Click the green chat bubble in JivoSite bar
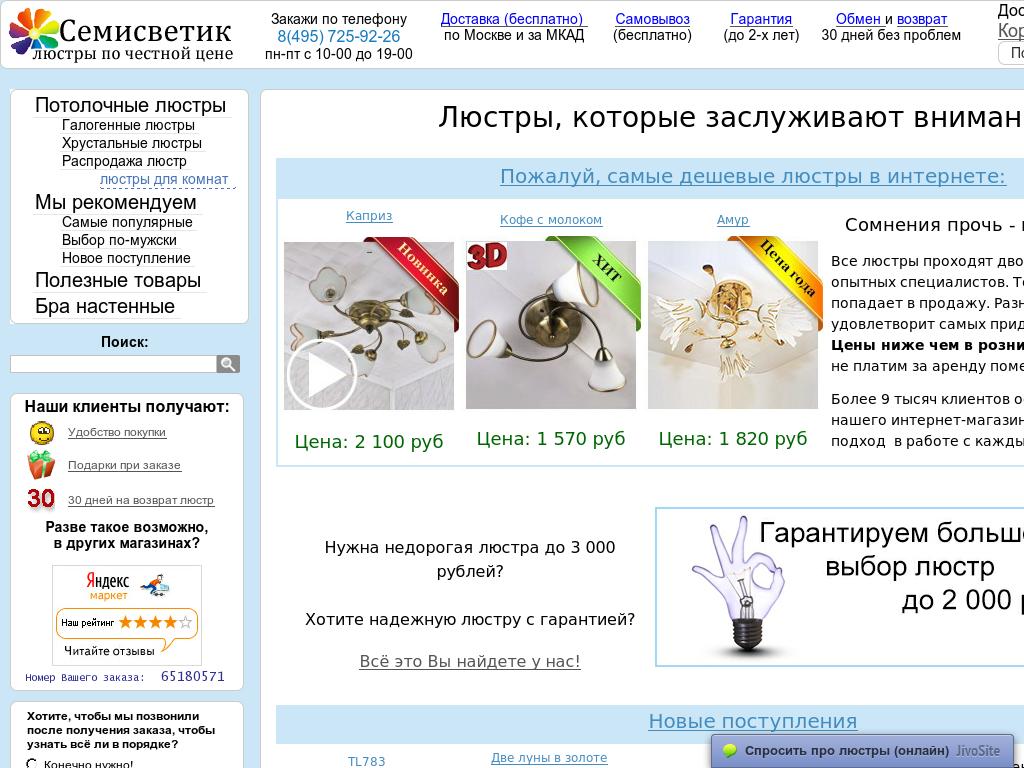 731,749
